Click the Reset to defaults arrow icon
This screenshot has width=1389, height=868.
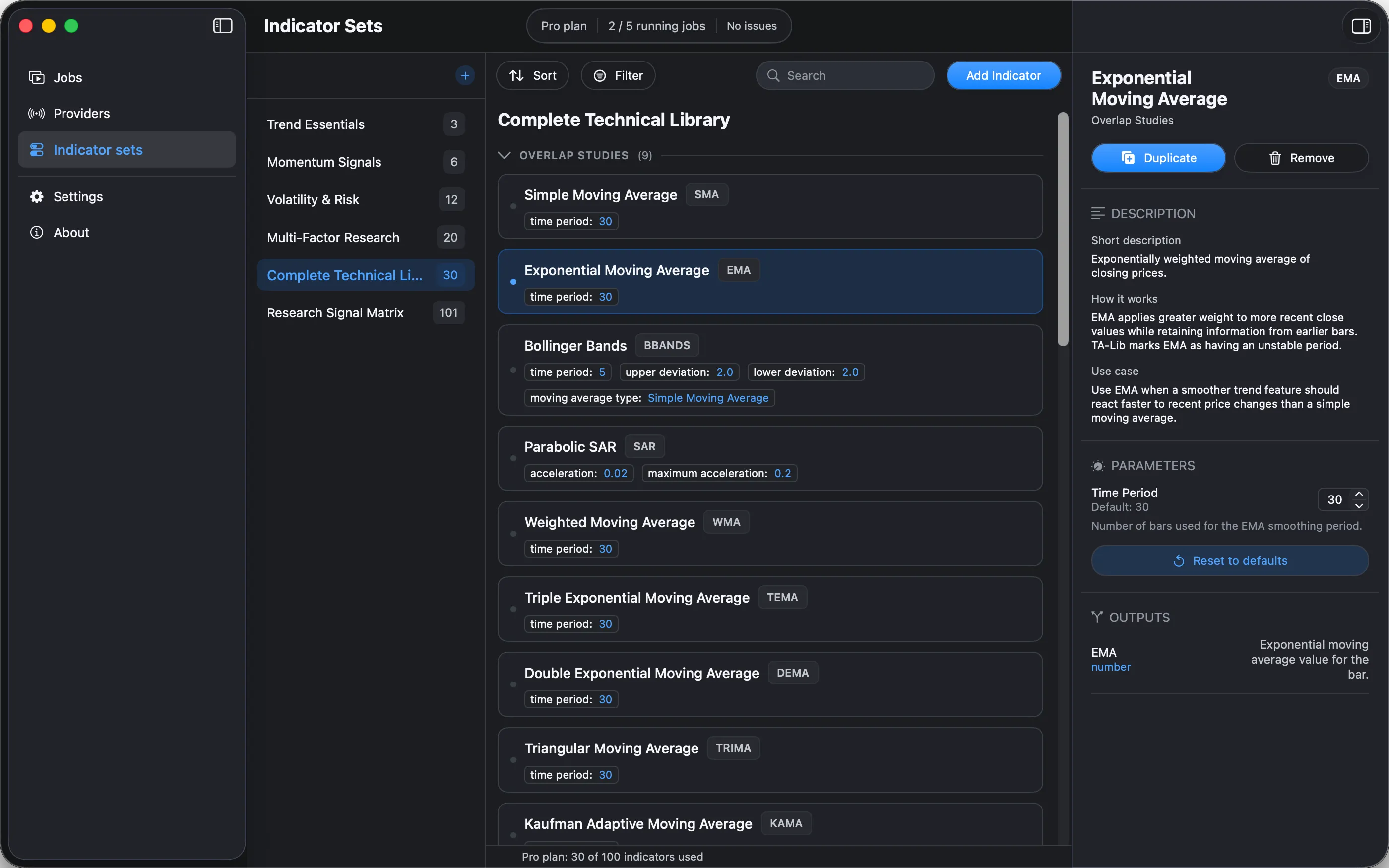point(1179,561)
